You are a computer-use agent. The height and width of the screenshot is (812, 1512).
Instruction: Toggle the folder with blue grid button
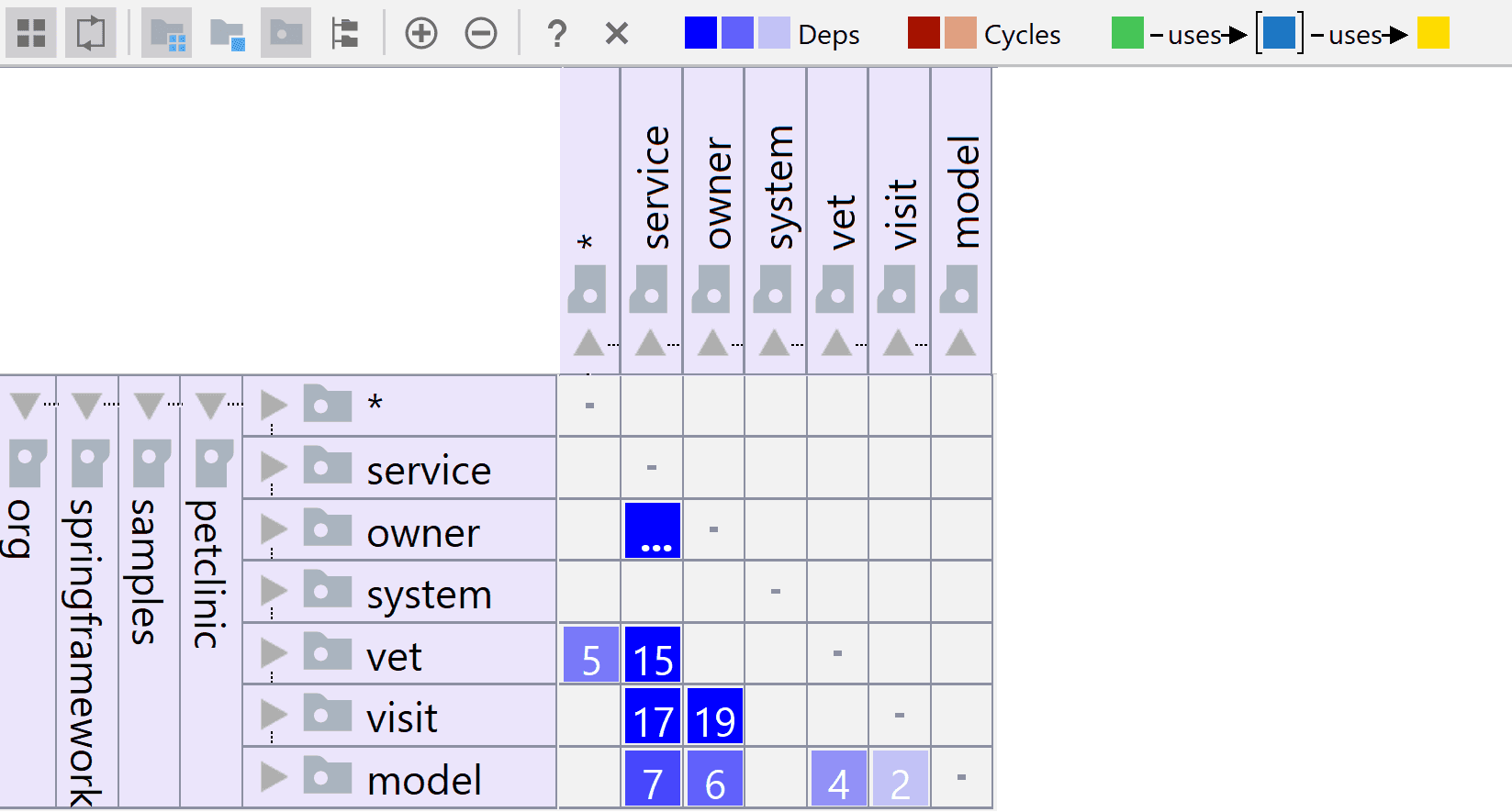point(167,34)
